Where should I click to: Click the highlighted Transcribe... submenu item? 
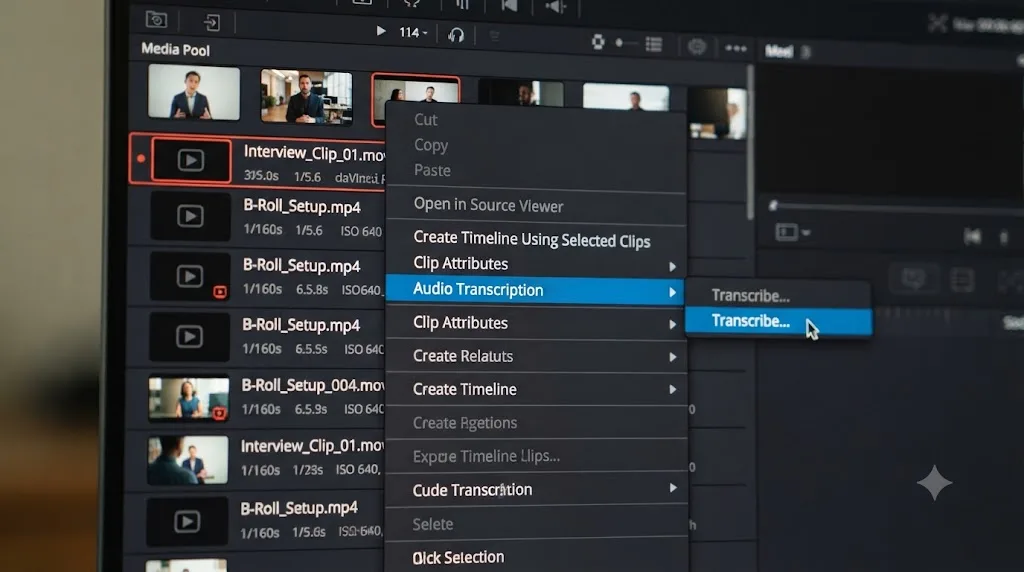(x=778, y=322)
